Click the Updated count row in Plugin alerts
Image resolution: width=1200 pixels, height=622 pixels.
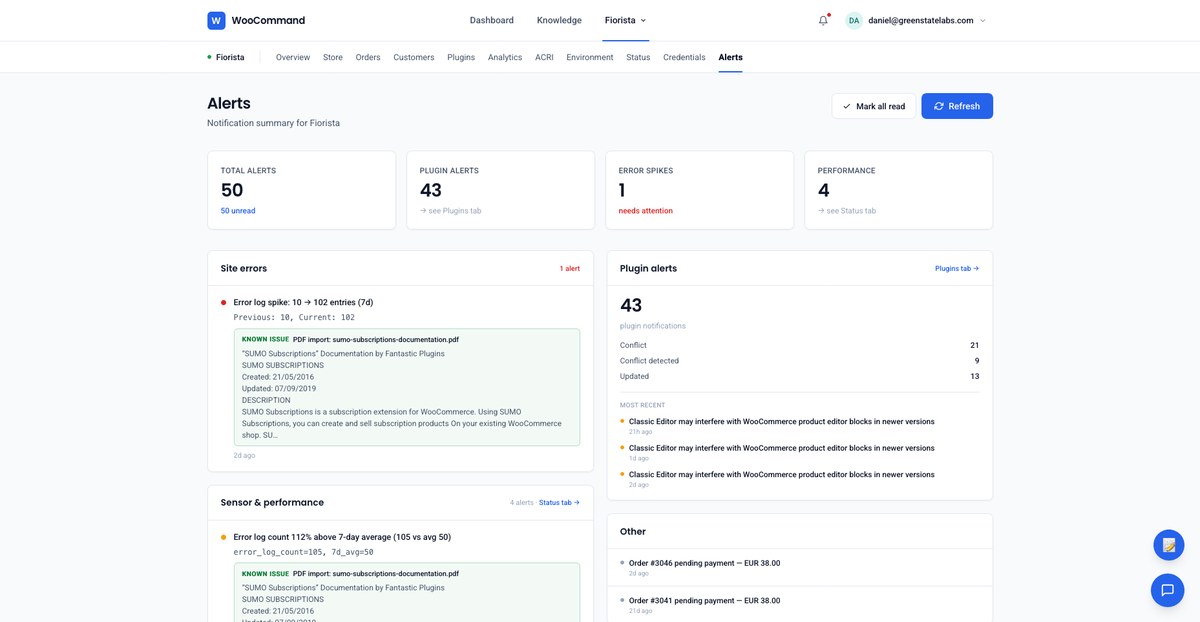pyautogui.click(x=799, y=376)
